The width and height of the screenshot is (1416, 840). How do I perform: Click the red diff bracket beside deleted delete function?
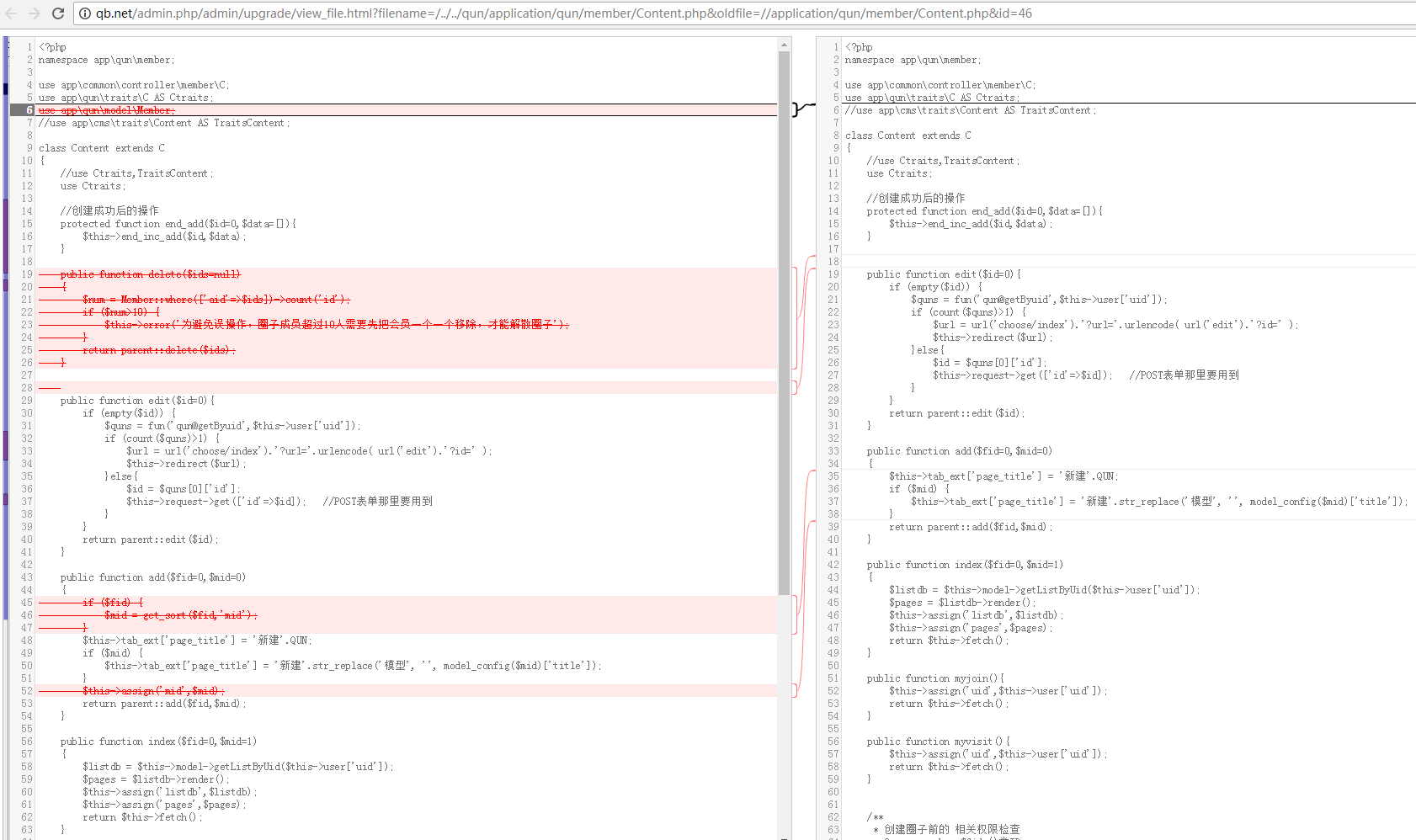(x=796, y=318)
